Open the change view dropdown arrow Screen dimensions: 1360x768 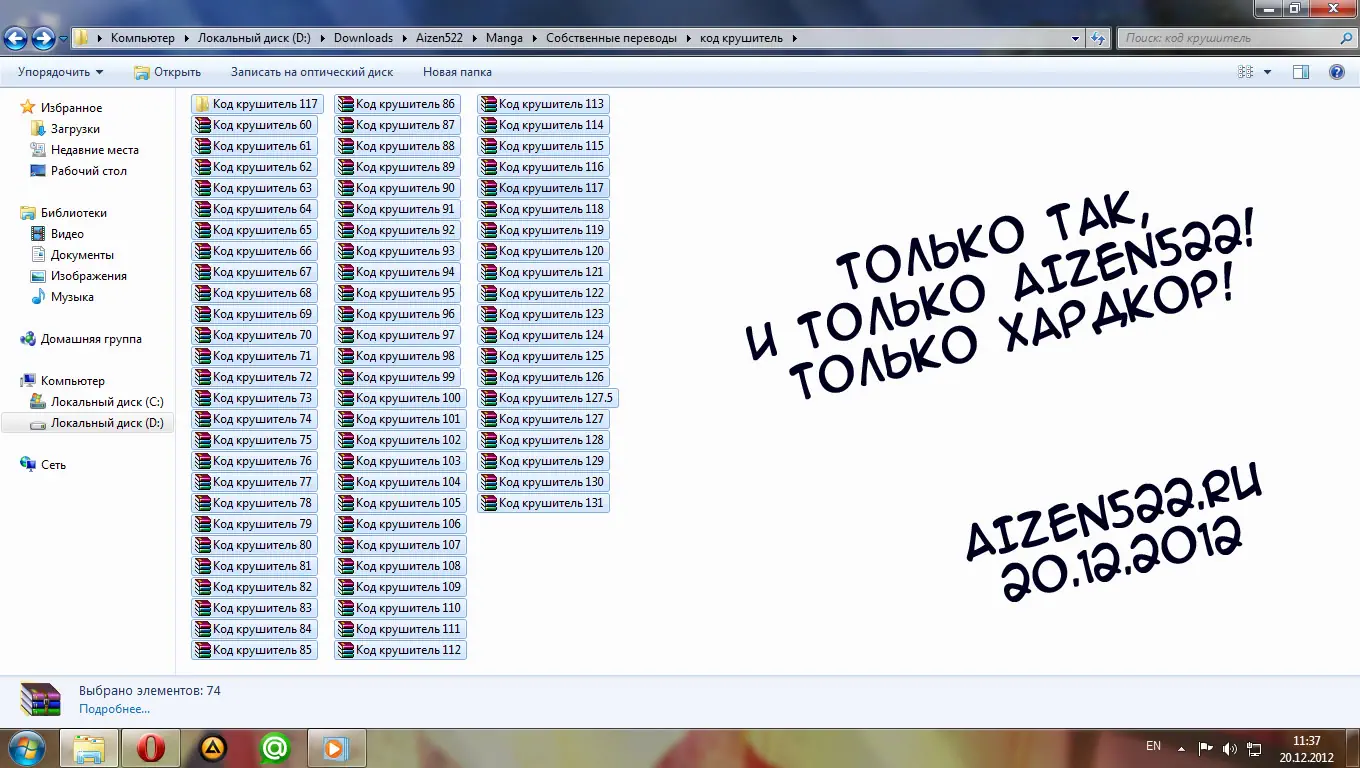(1267, 72)
